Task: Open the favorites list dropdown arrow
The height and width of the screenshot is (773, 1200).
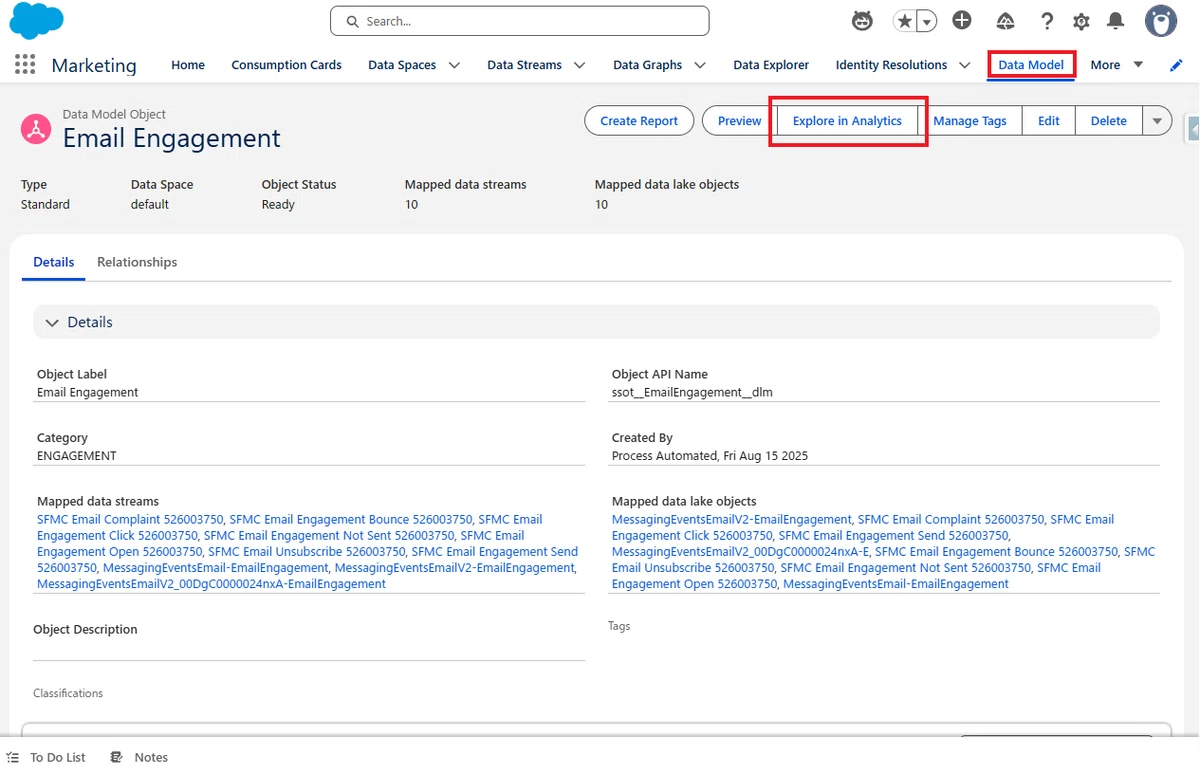Action: pos(927,21)
